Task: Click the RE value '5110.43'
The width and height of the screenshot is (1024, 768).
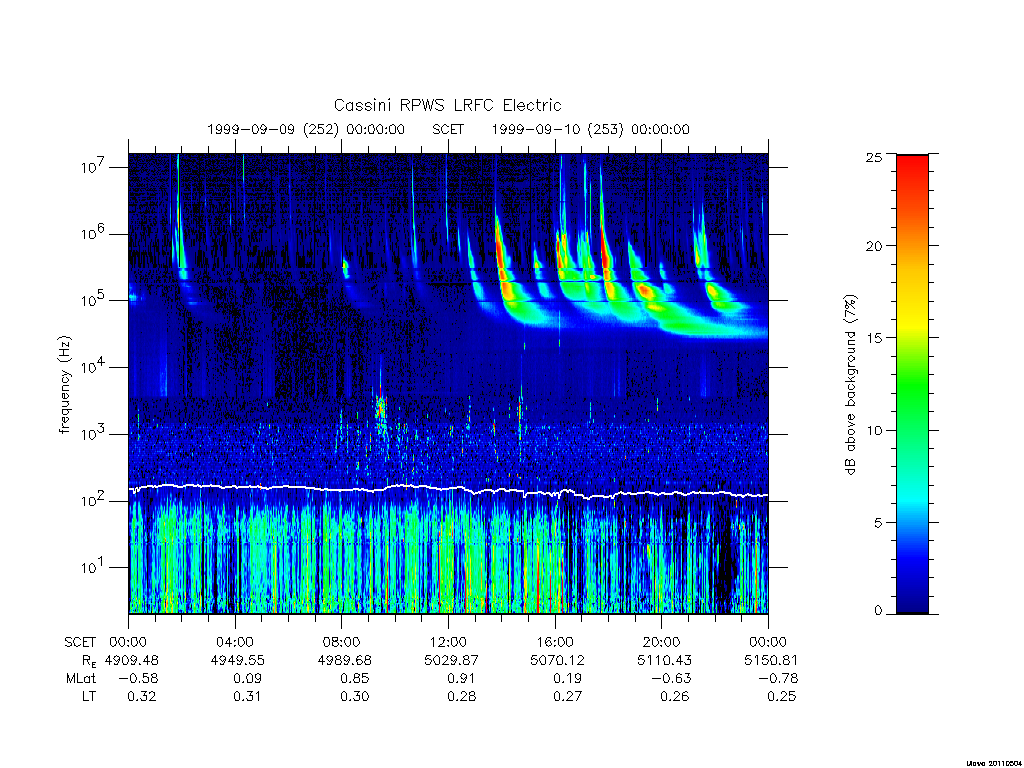Action: point(664,660)
